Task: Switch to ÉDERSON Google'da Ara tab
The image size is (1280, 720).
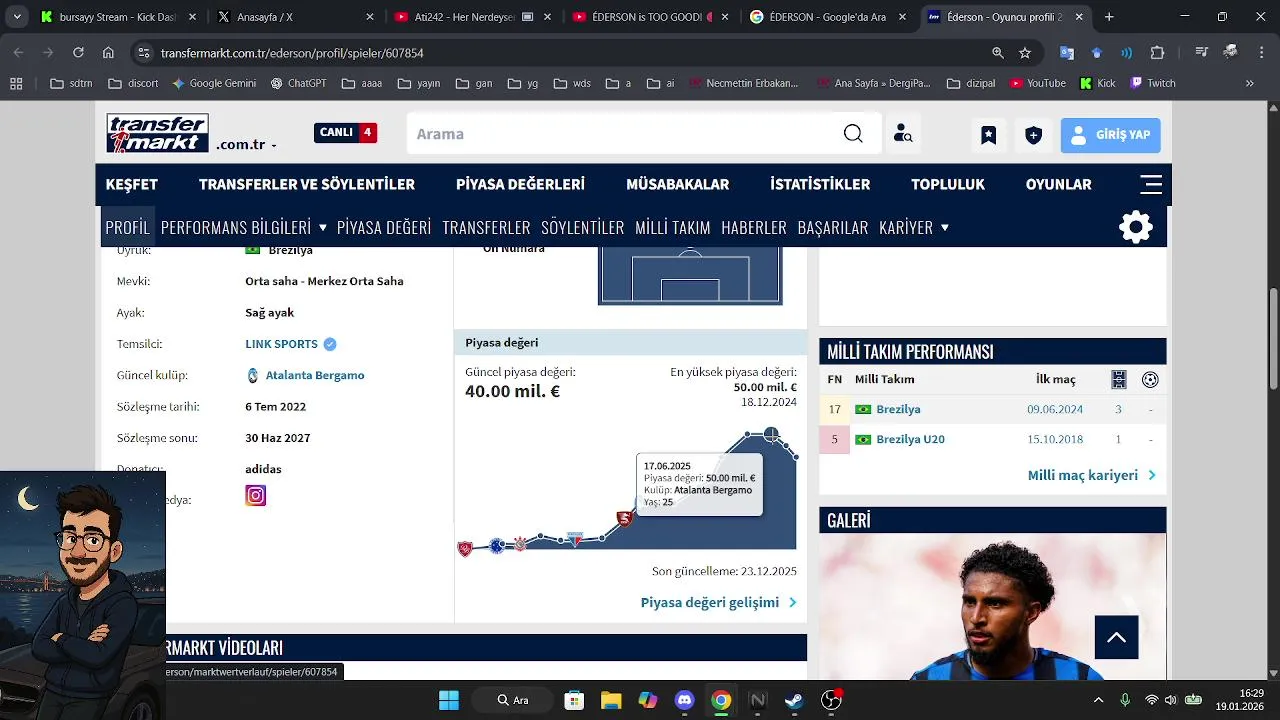Action: [x=829, y=17]
